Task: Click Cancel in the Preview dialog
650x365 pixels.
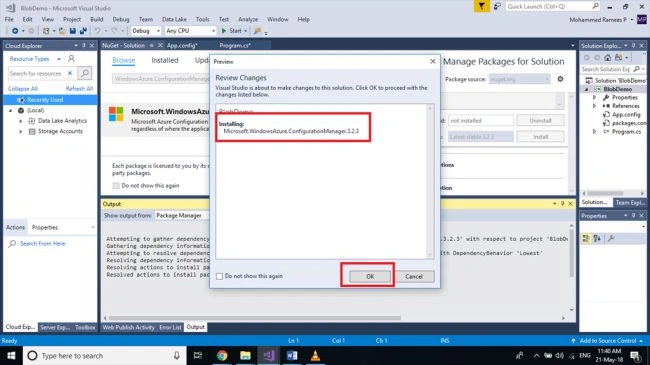Action: click(414, 276)
